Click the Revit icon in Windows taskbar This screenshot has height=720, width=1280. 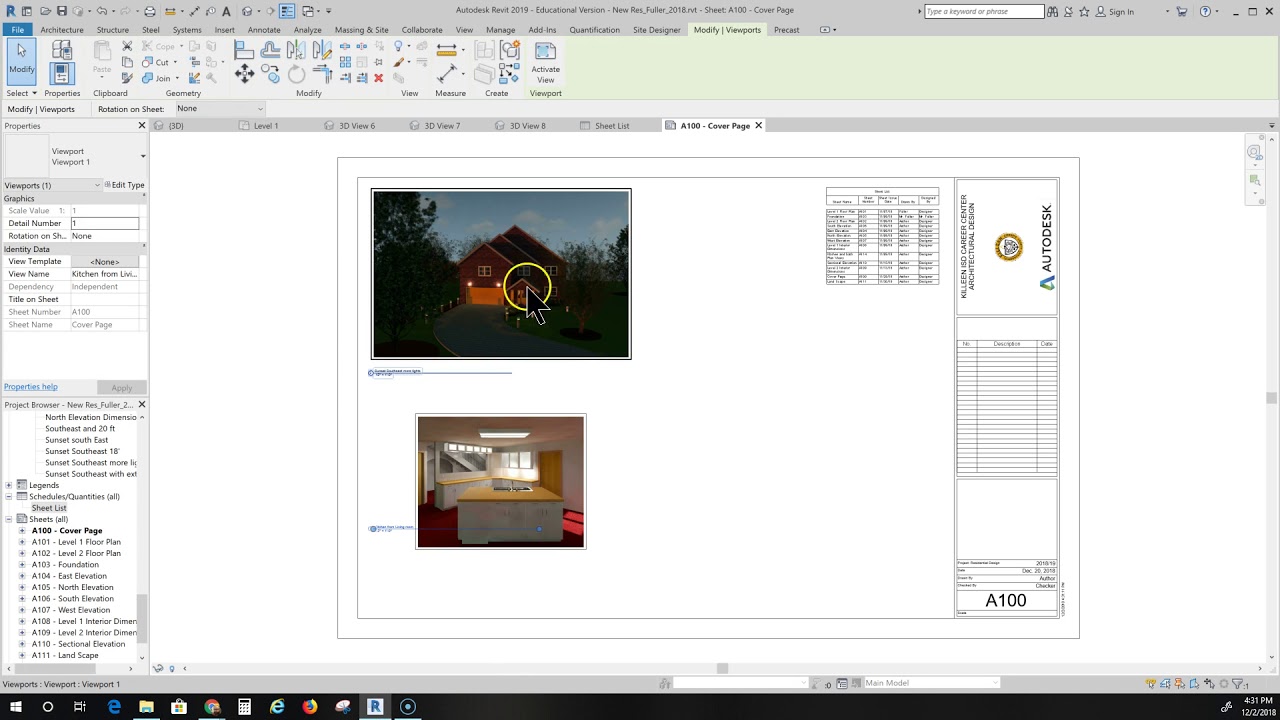tap(375, 707)
